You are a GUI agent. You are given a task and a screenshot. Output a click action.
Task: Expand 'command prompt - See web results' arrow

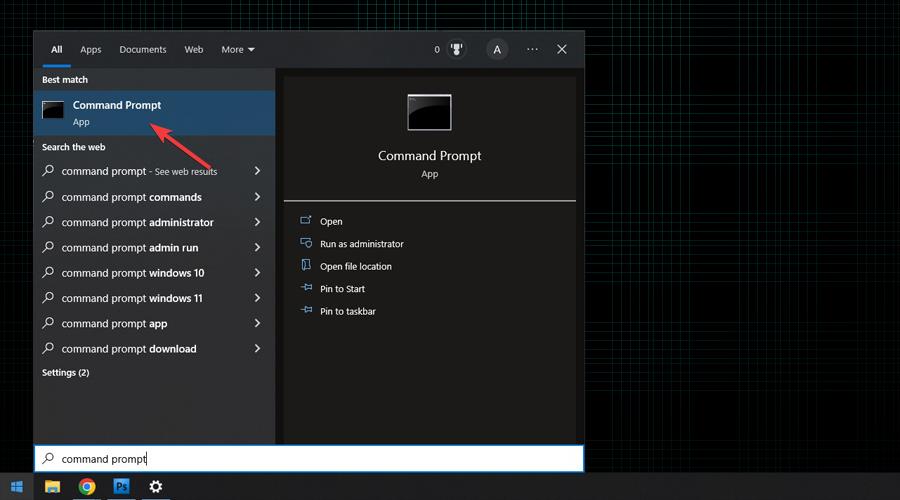(257, 171)
